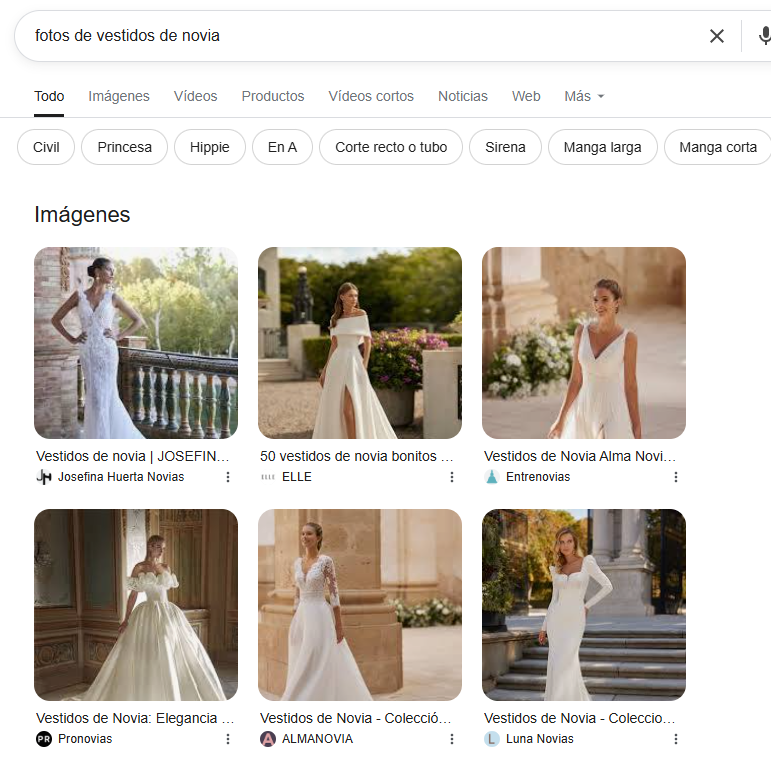Click the microphone voice search icon
The height and width of the screenshot is (774, 771).
point(763,36)
